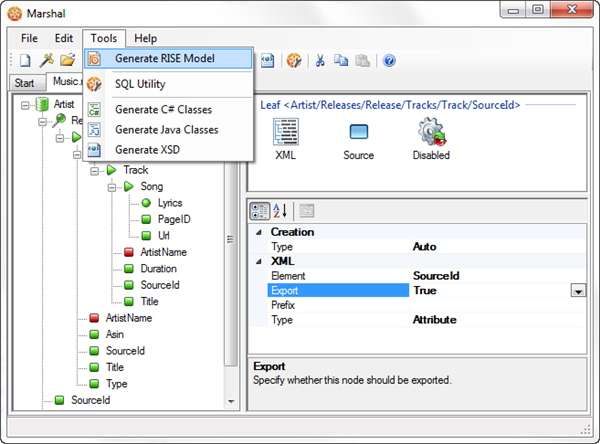Click the XML Type value Attribute
Screen dimensions: 600x444
(497, 320)
